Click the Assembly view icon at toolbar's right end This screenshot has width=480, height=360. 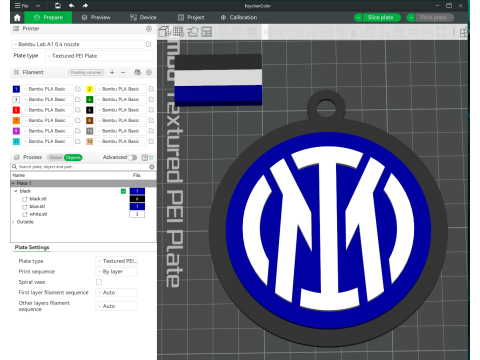[x=464, y=32]
